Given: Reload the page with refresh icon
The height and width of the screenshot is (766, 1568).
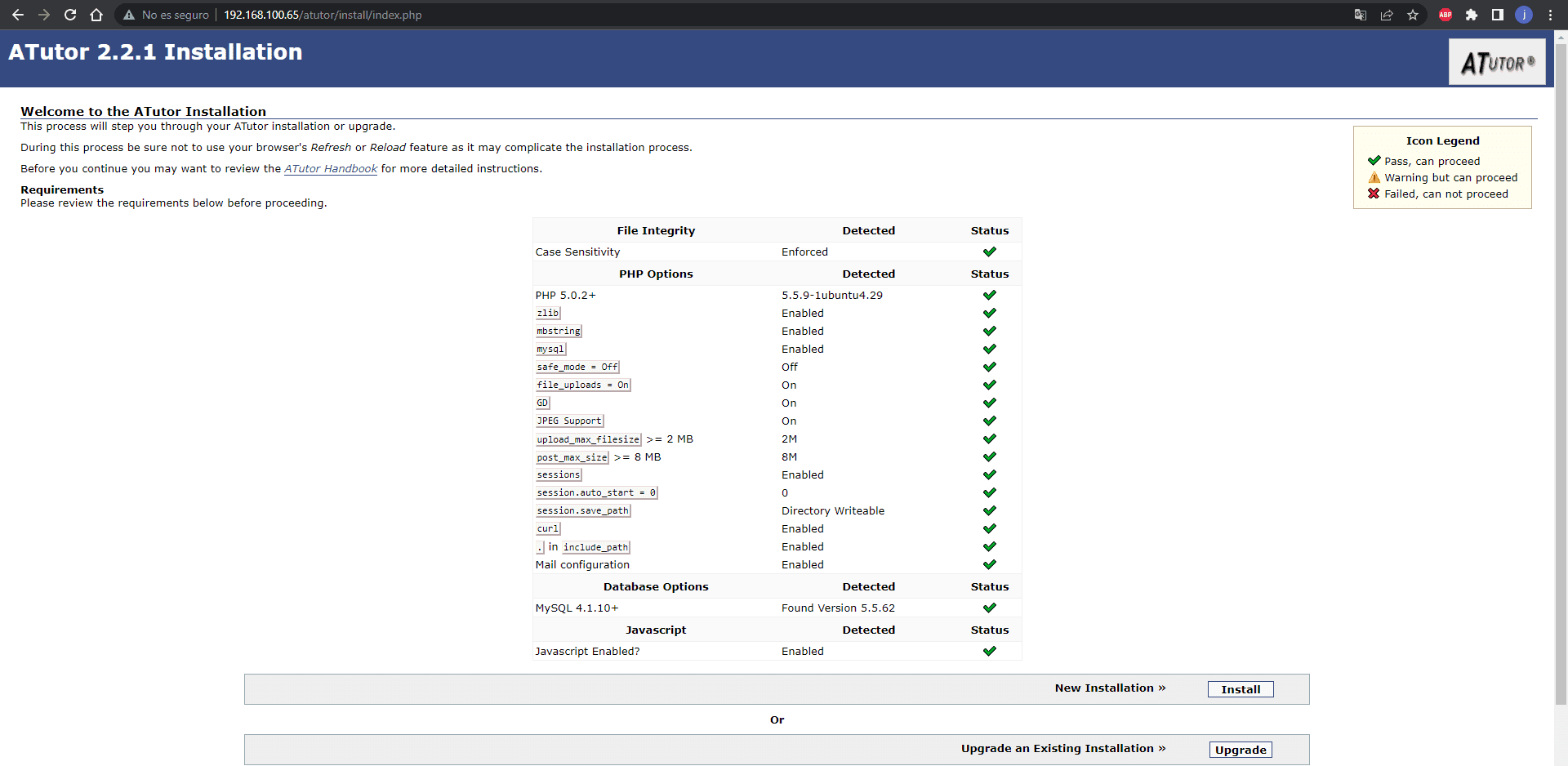Looking at the screenshot, I should 70,15.
